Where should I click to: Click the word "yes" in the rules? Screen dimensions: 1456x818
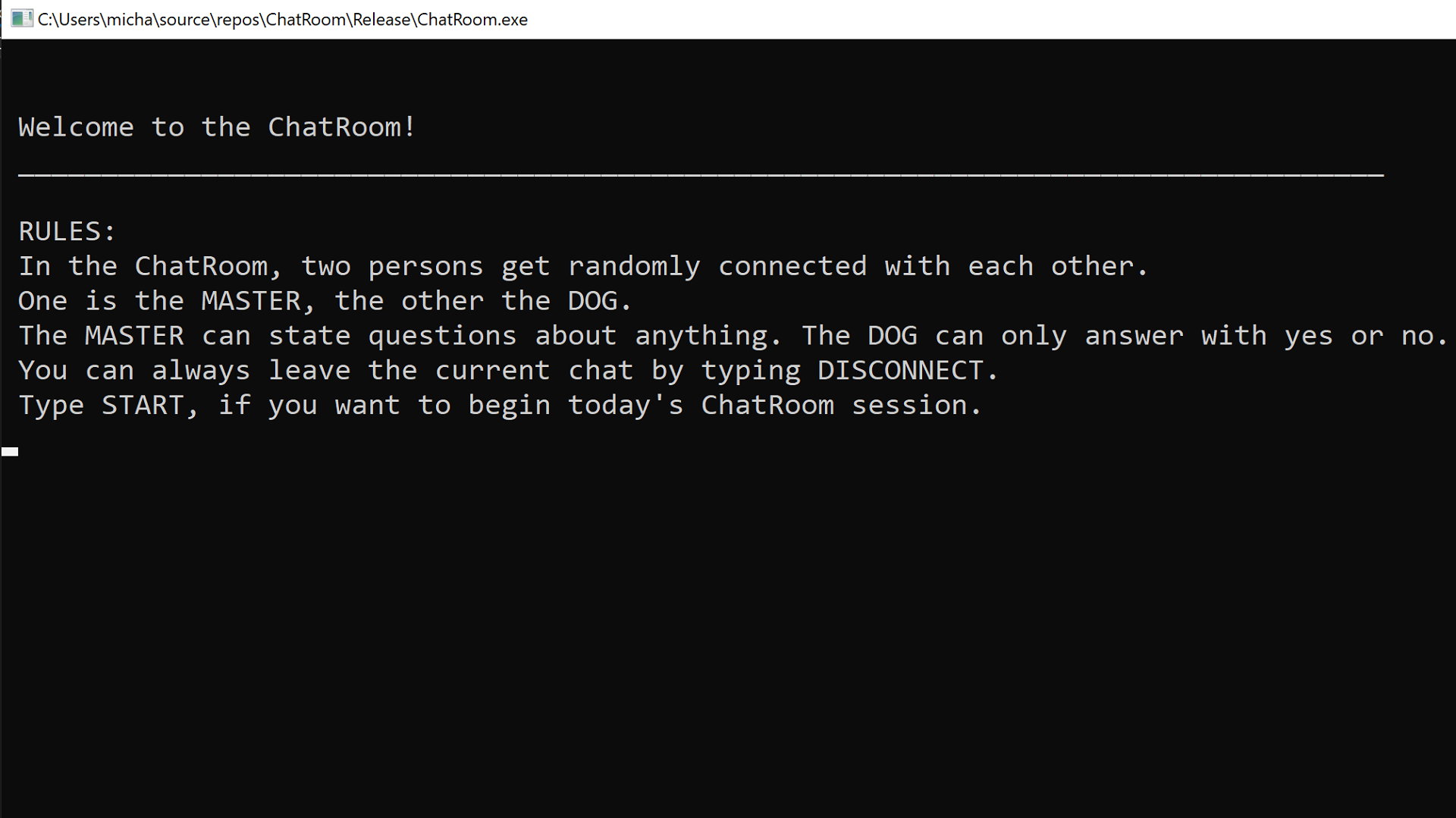[x=1308, y=337]
